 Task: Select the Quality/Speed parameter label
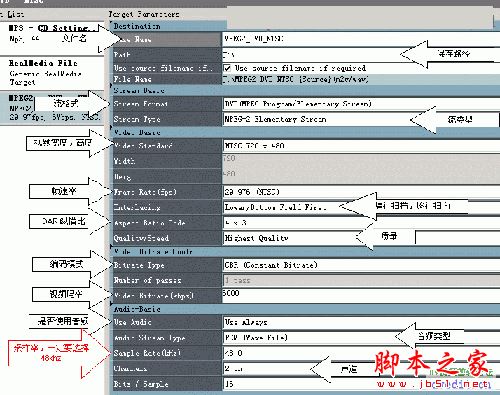click(167, 238)
